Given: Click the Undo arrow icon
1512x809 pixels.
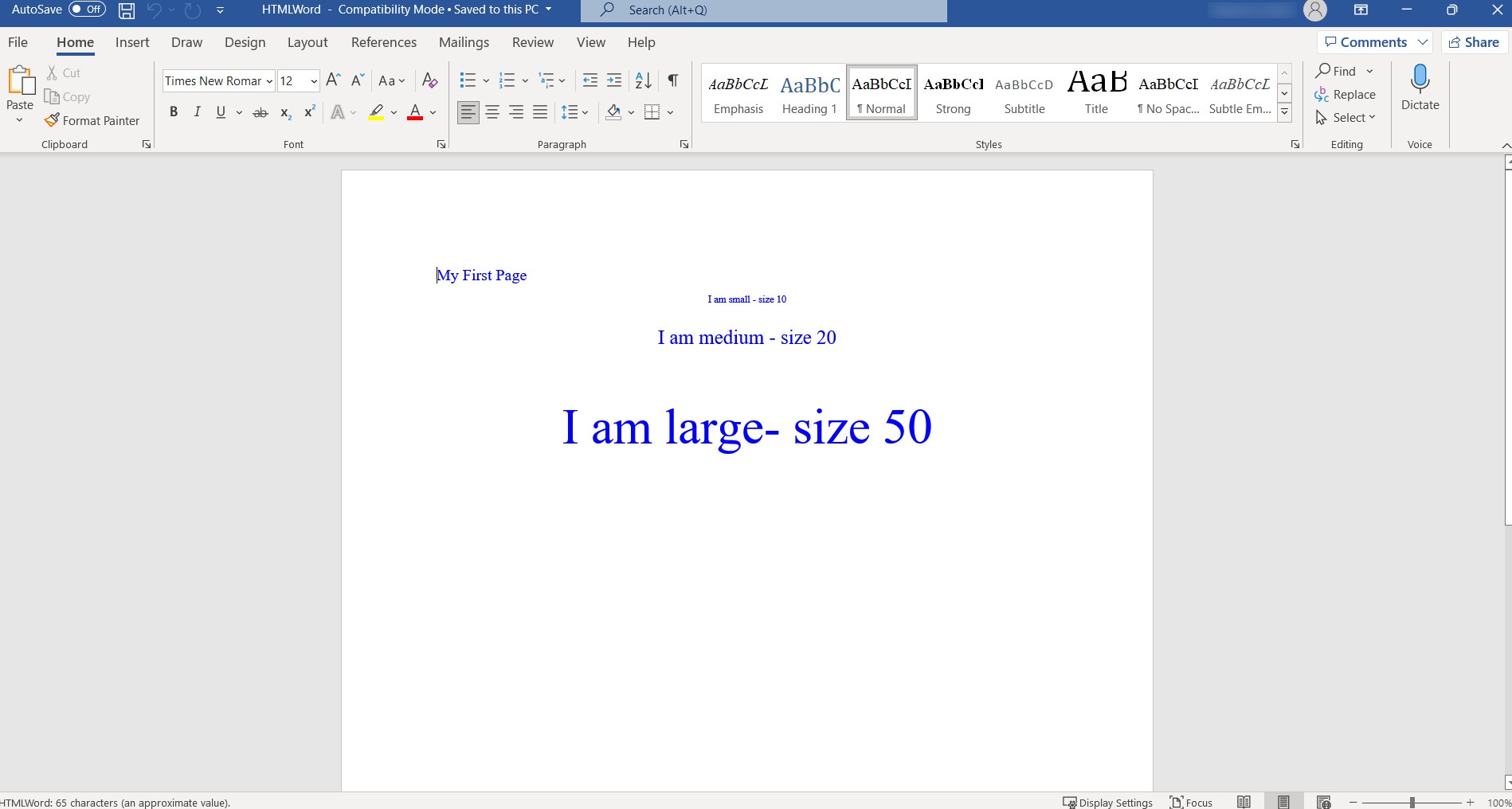Looking at the screenshot, I should coord(155,10).
